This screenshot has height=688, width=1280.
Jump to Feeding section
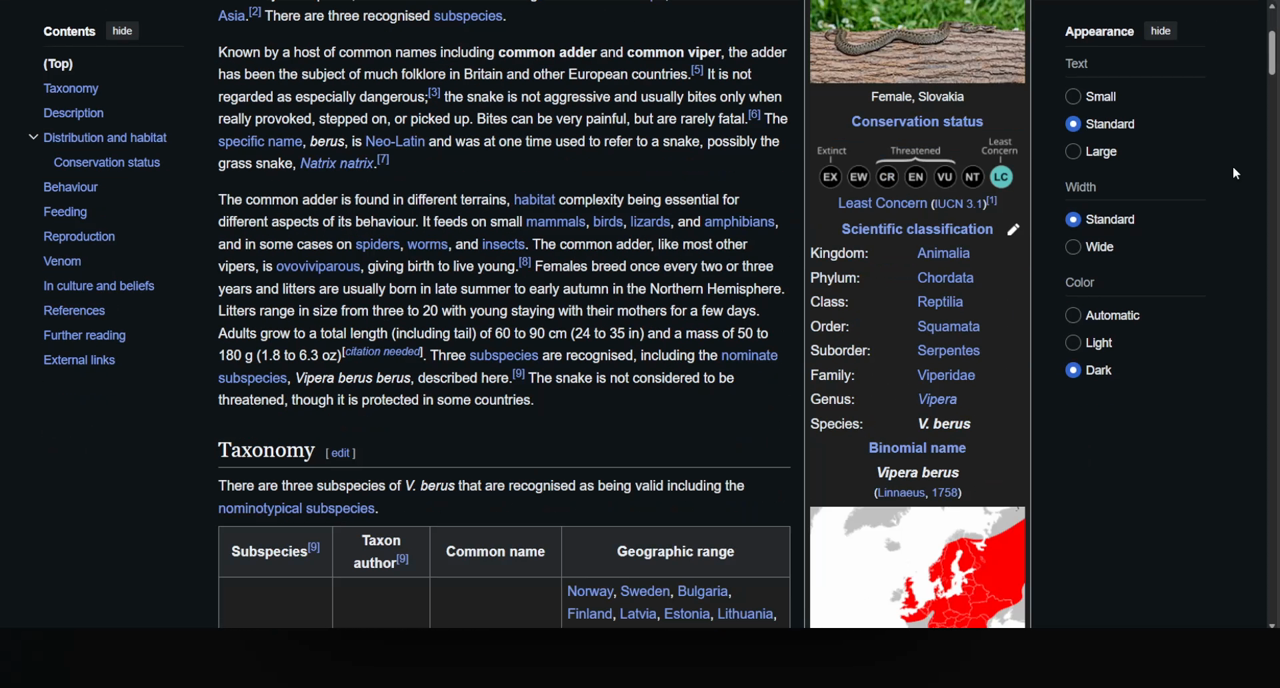65,212
